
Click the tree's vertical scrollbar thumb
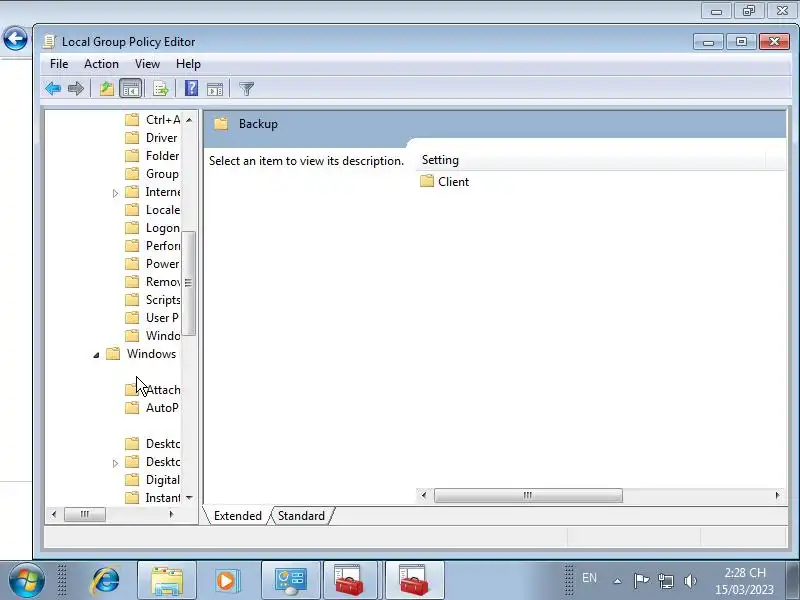[x=189, y=283]
